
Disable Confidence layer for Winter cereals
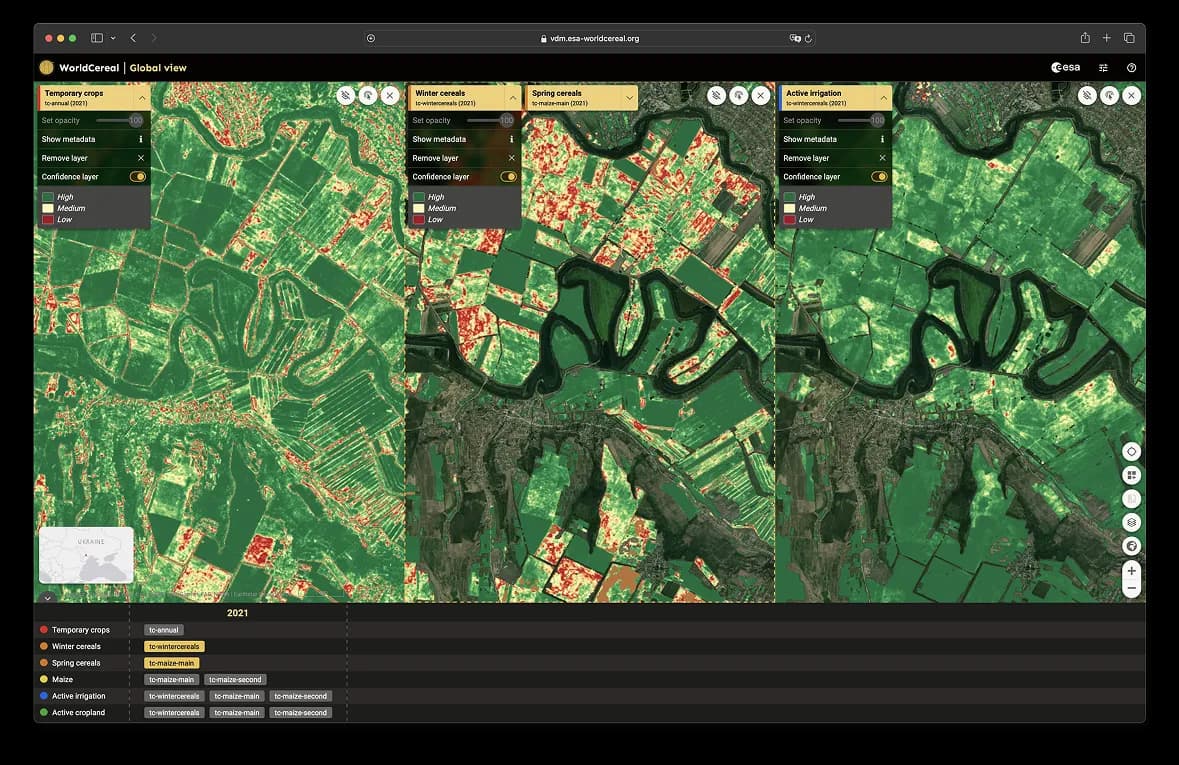tap(508, 177)
